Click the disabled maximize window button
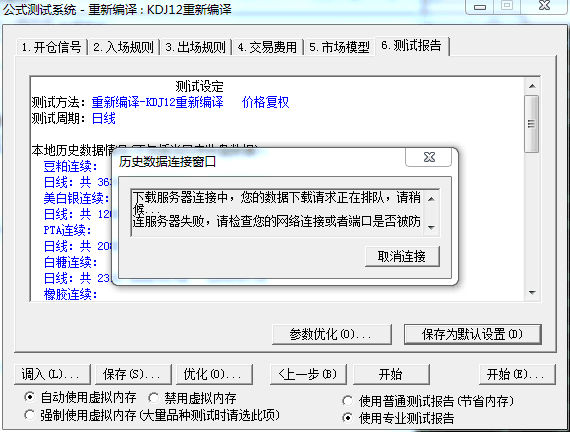 click(507, 6)
